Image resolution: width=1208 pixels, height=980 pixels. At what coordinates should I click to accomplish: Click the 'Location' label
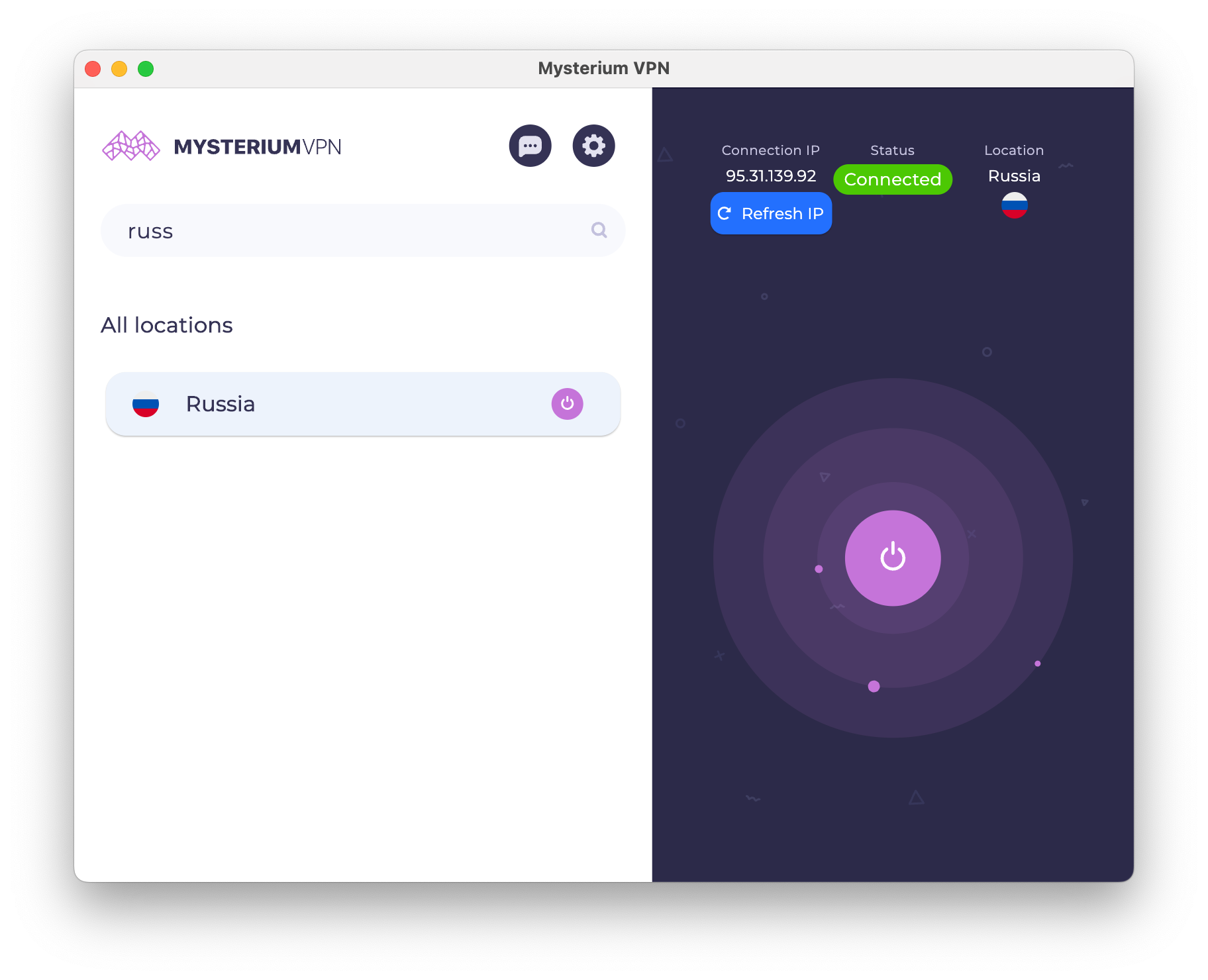(x=1014, y=150)
